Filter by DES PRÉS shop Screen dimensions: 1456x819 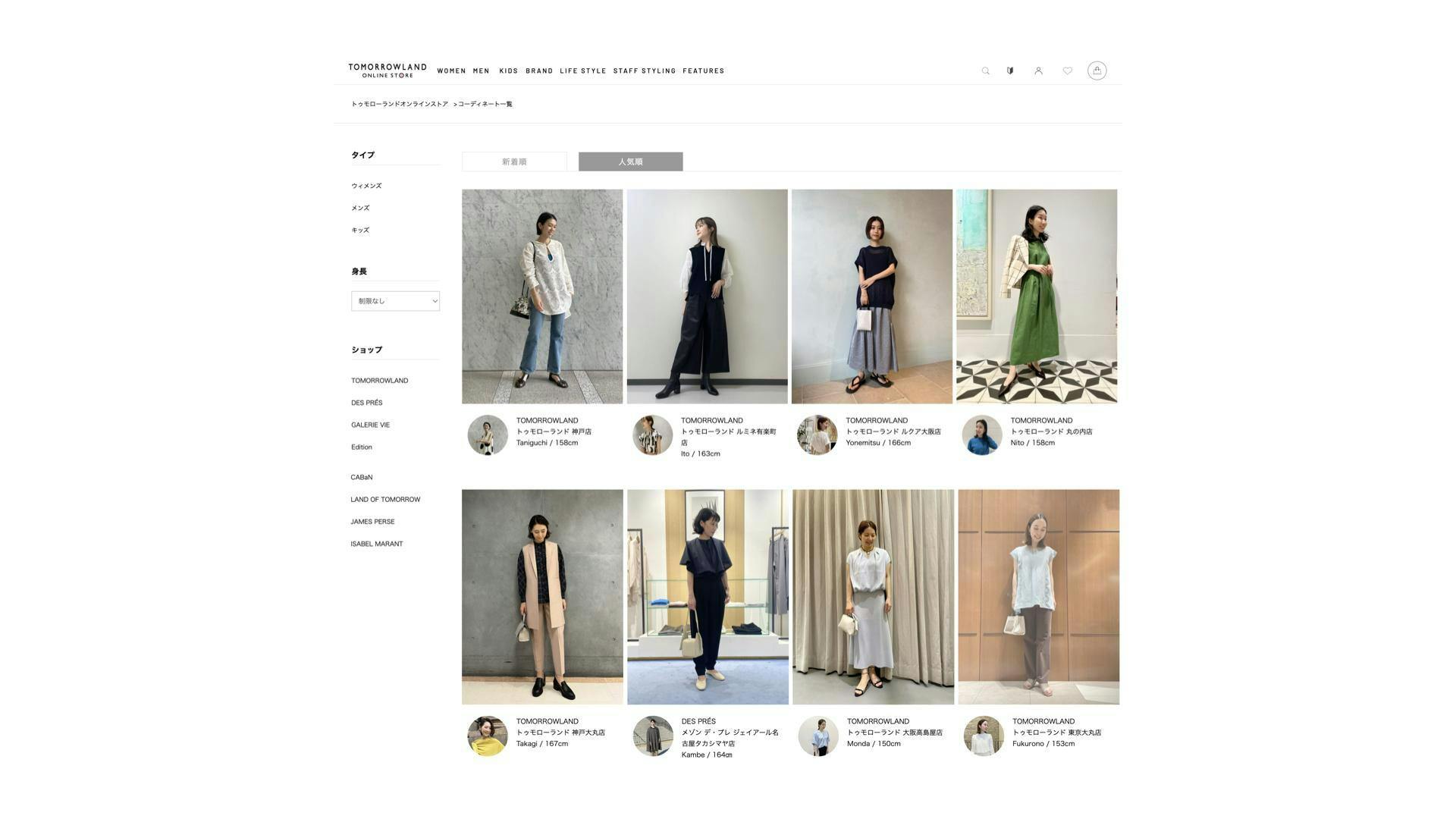(366, 403)
